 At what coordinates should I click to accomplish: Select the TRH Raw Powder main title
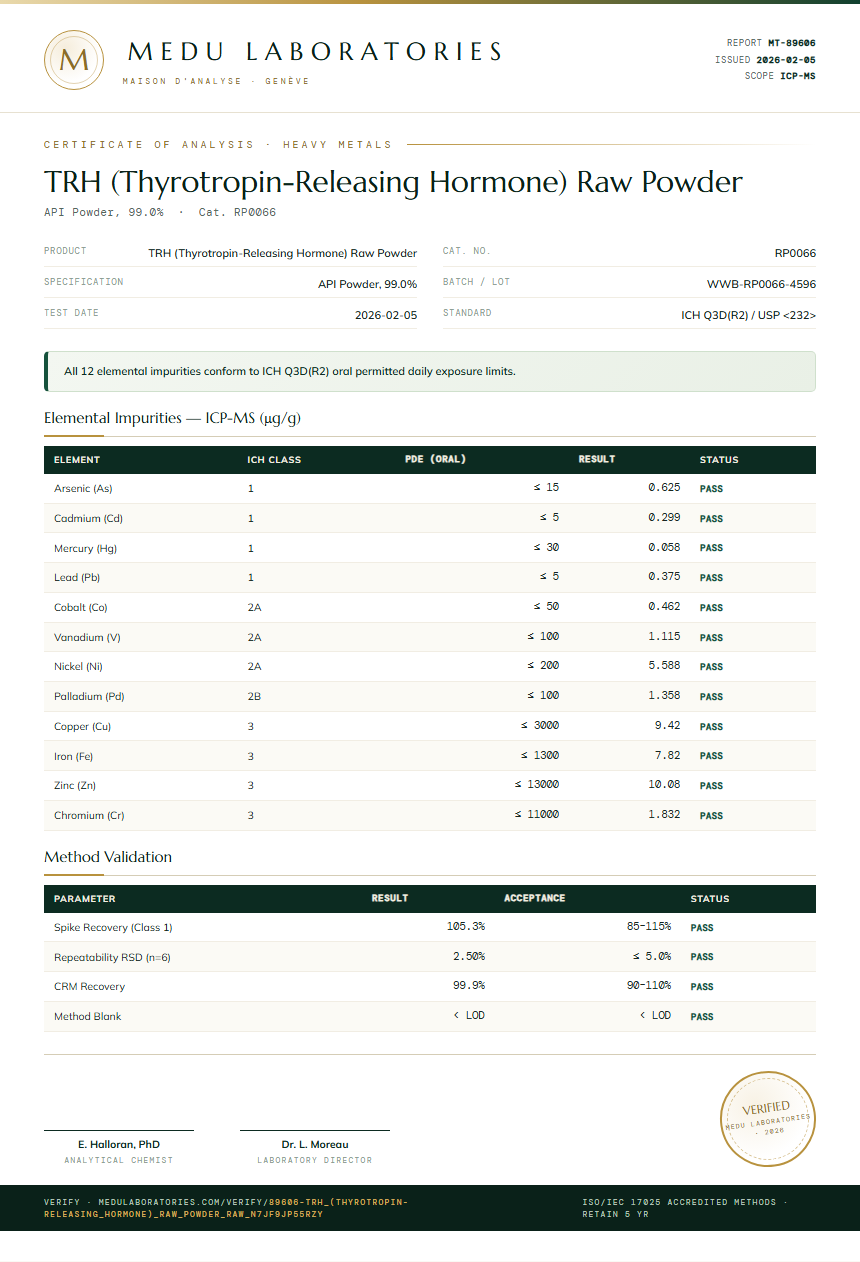pos(393,182)
